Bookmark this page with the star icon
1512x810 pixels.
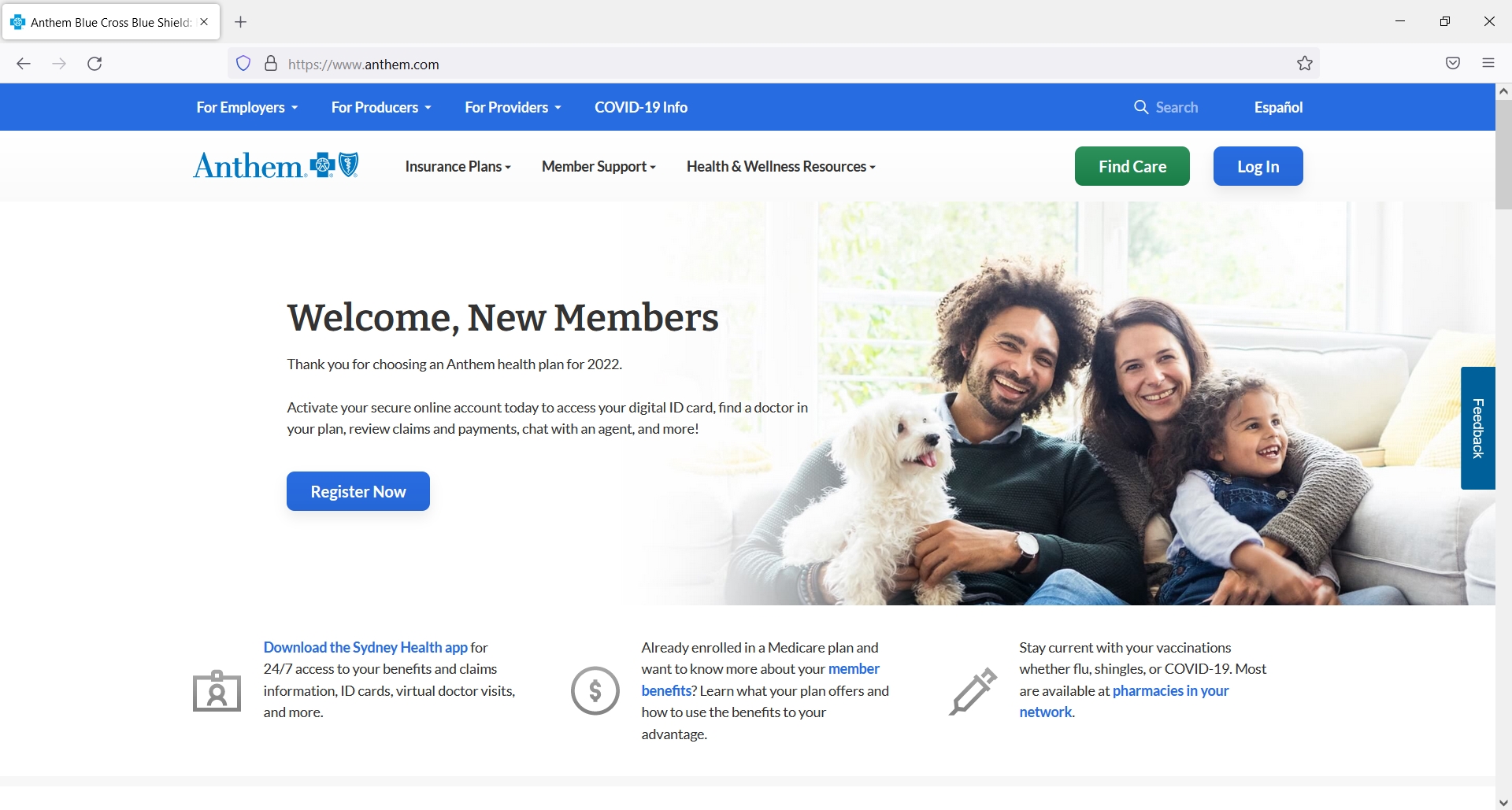(x=1305, y=64)
